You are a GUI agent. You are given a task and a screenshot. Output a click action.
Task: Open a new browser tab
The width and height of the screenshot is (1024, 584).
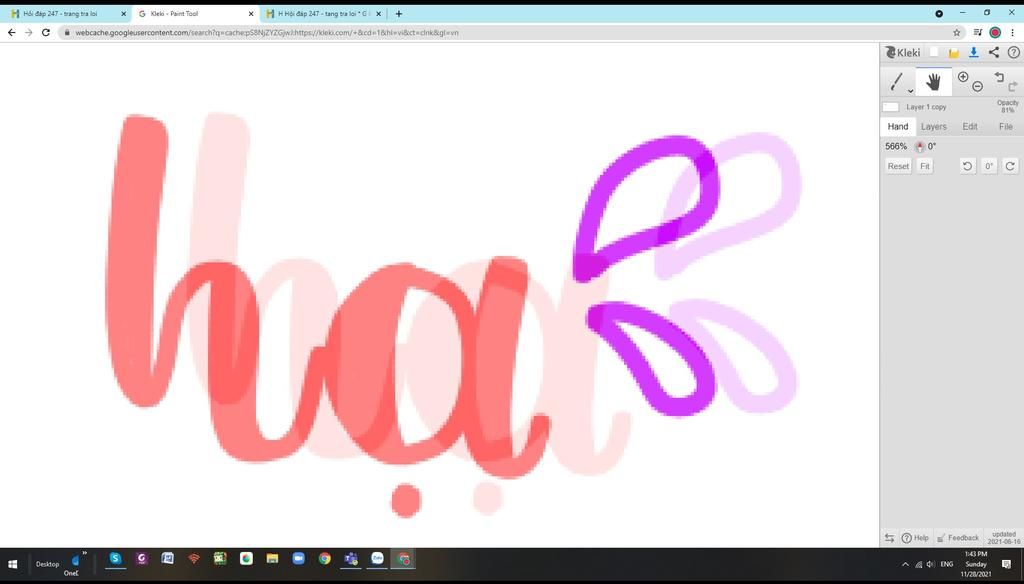pyautogui.click(x=399, y=13)
